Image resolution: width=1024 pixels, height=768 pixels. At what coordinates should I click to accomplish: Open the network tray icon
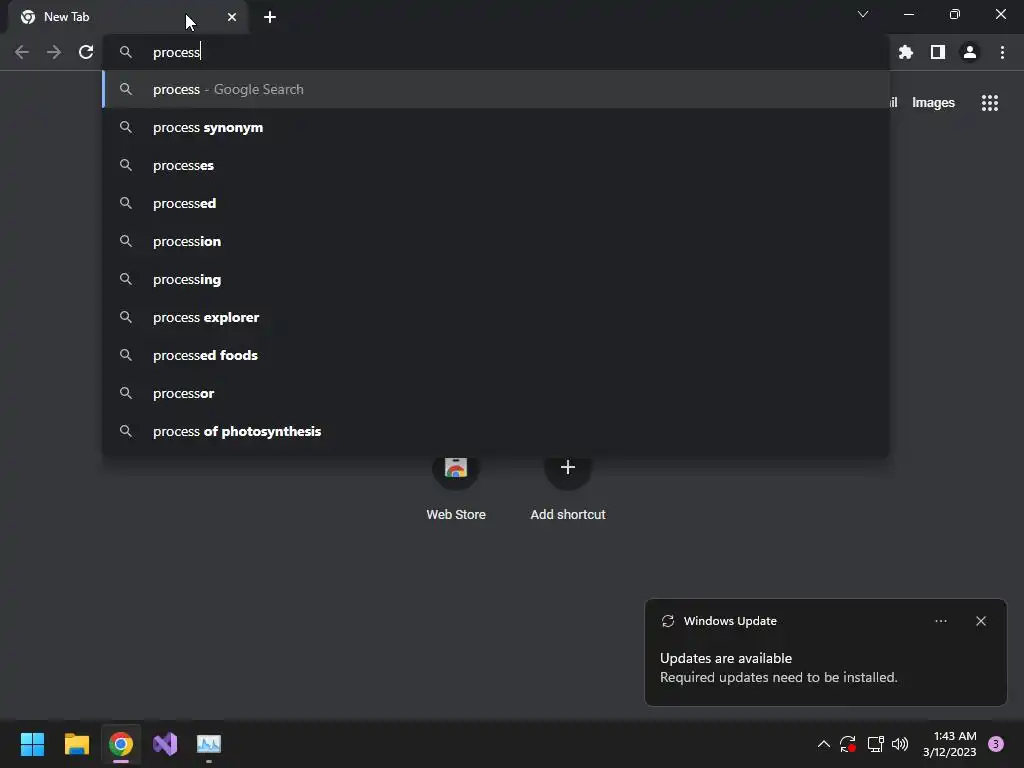[x=875, y=744]
